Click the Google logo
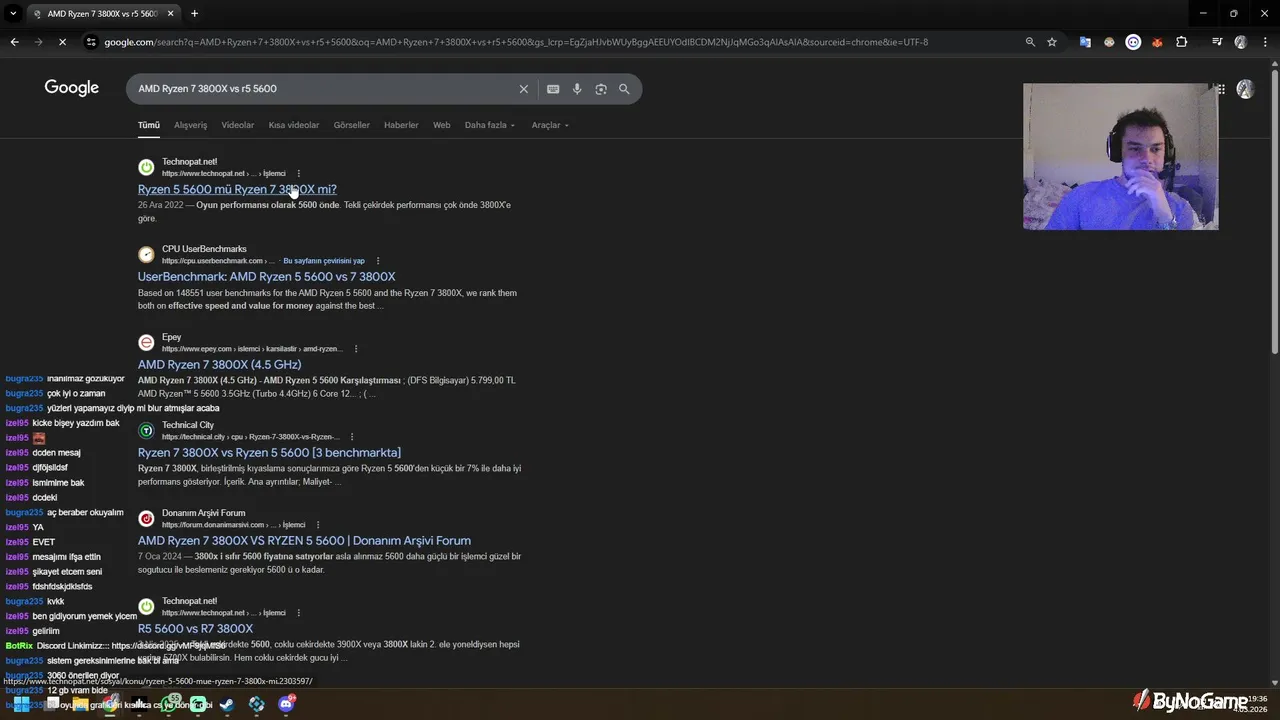 pos(72,88)
